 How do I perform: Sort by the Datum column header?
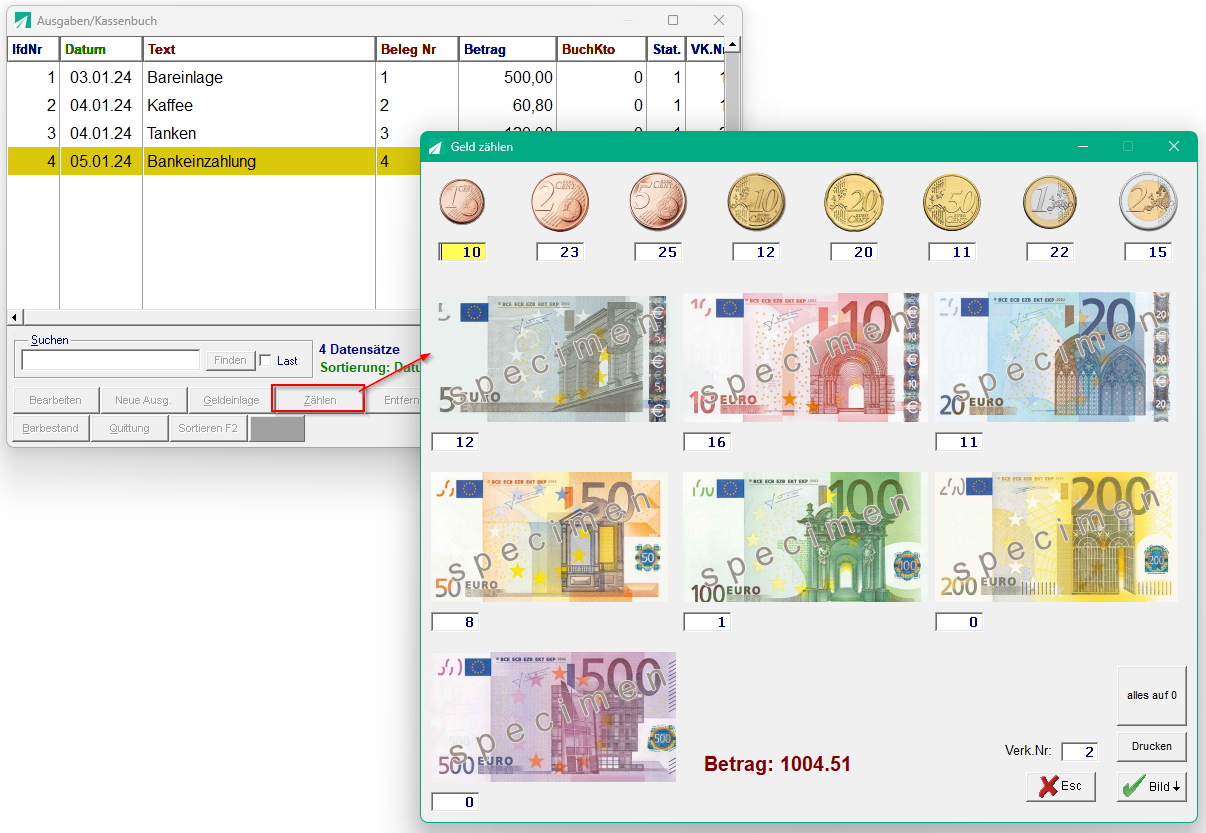point(101,49)
